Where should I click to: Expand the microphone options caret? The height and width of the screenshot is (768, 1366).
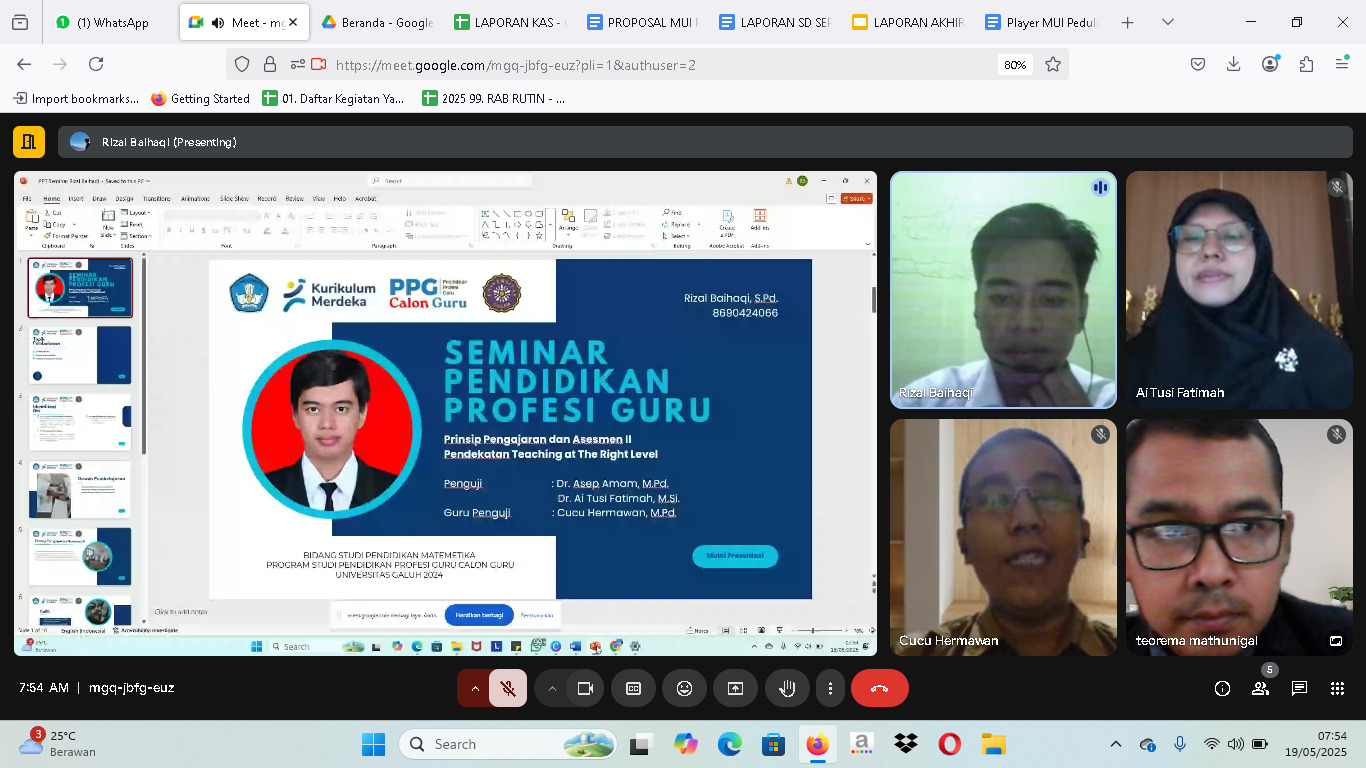point(476,688)
